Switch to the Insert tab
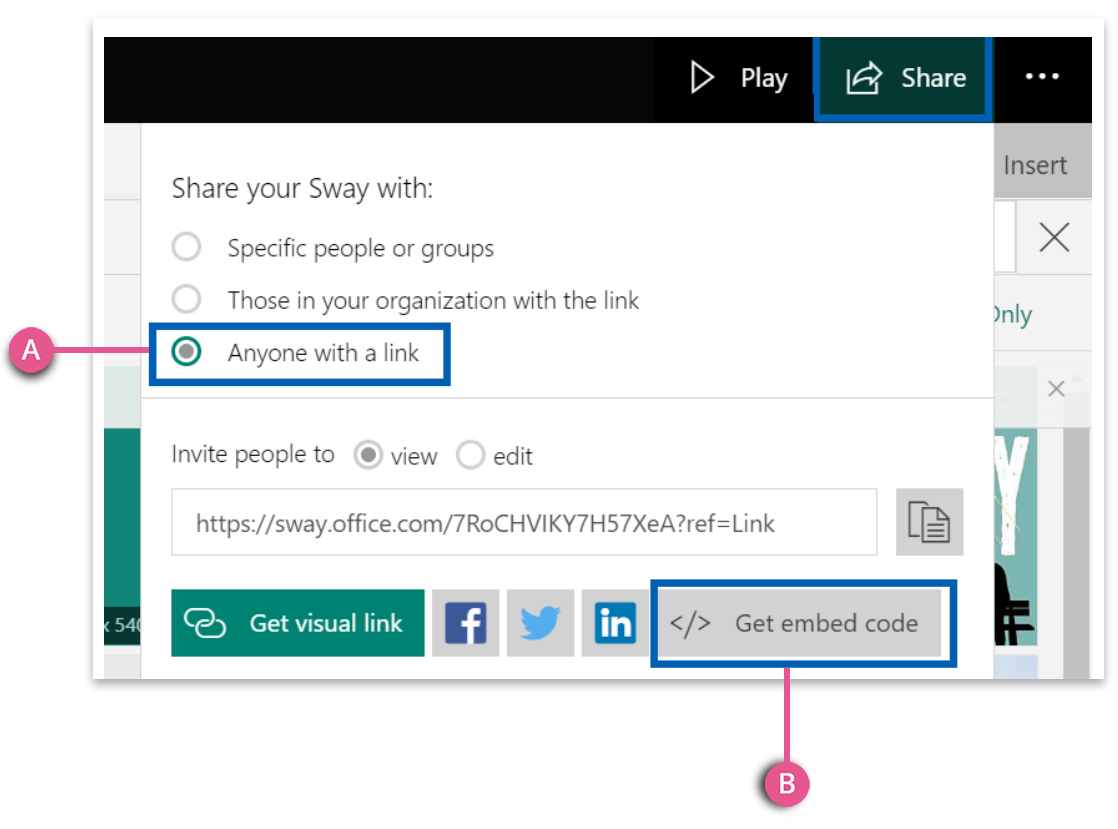 pyautogui.click(x=1035, y=165)
